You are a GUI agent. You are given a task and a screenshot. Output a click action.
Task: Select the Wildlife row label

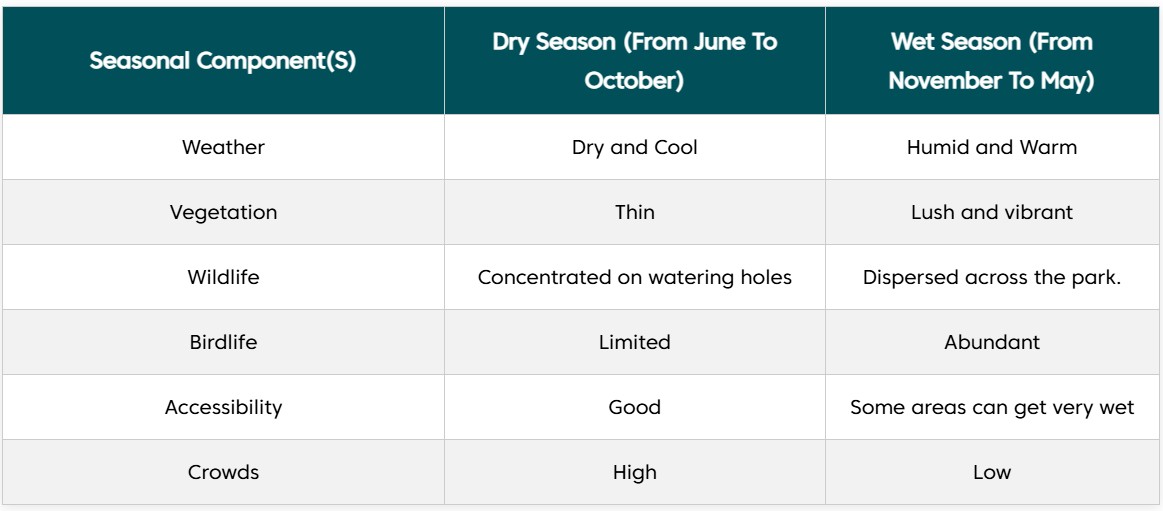[223, 277]
